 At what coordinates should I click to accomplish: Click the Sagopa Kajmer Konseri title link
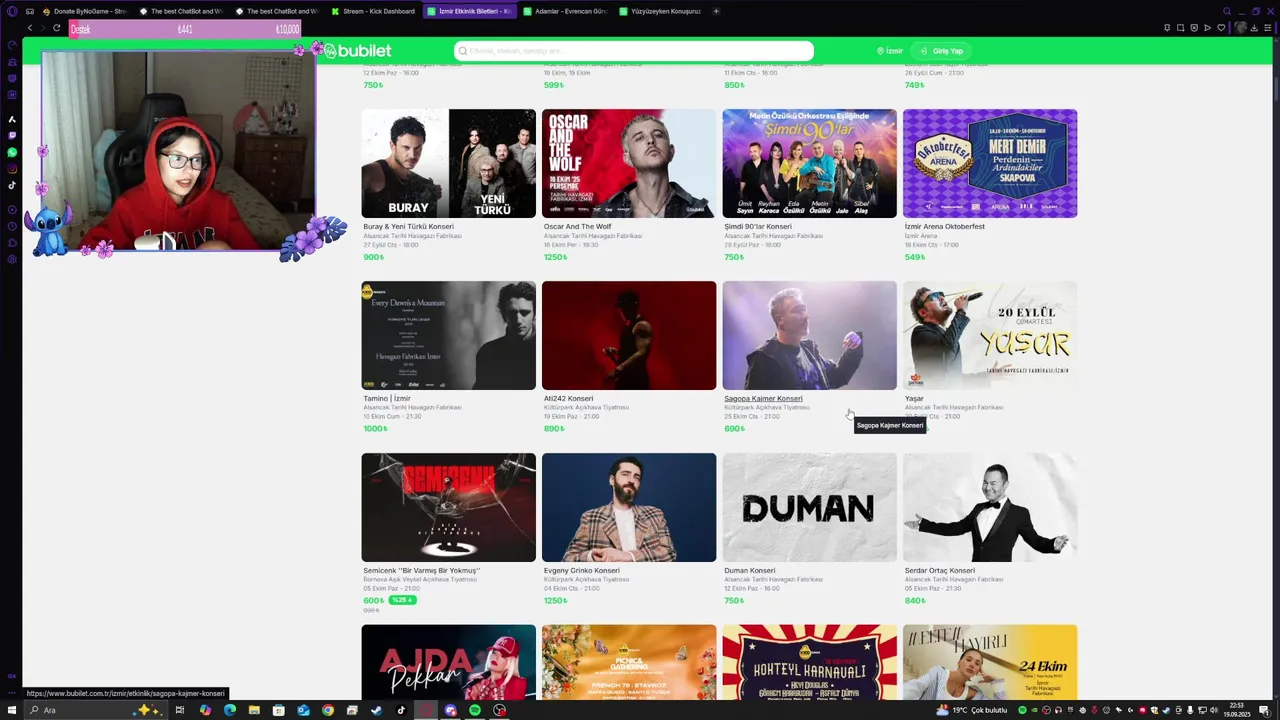(x=763, y=398)
